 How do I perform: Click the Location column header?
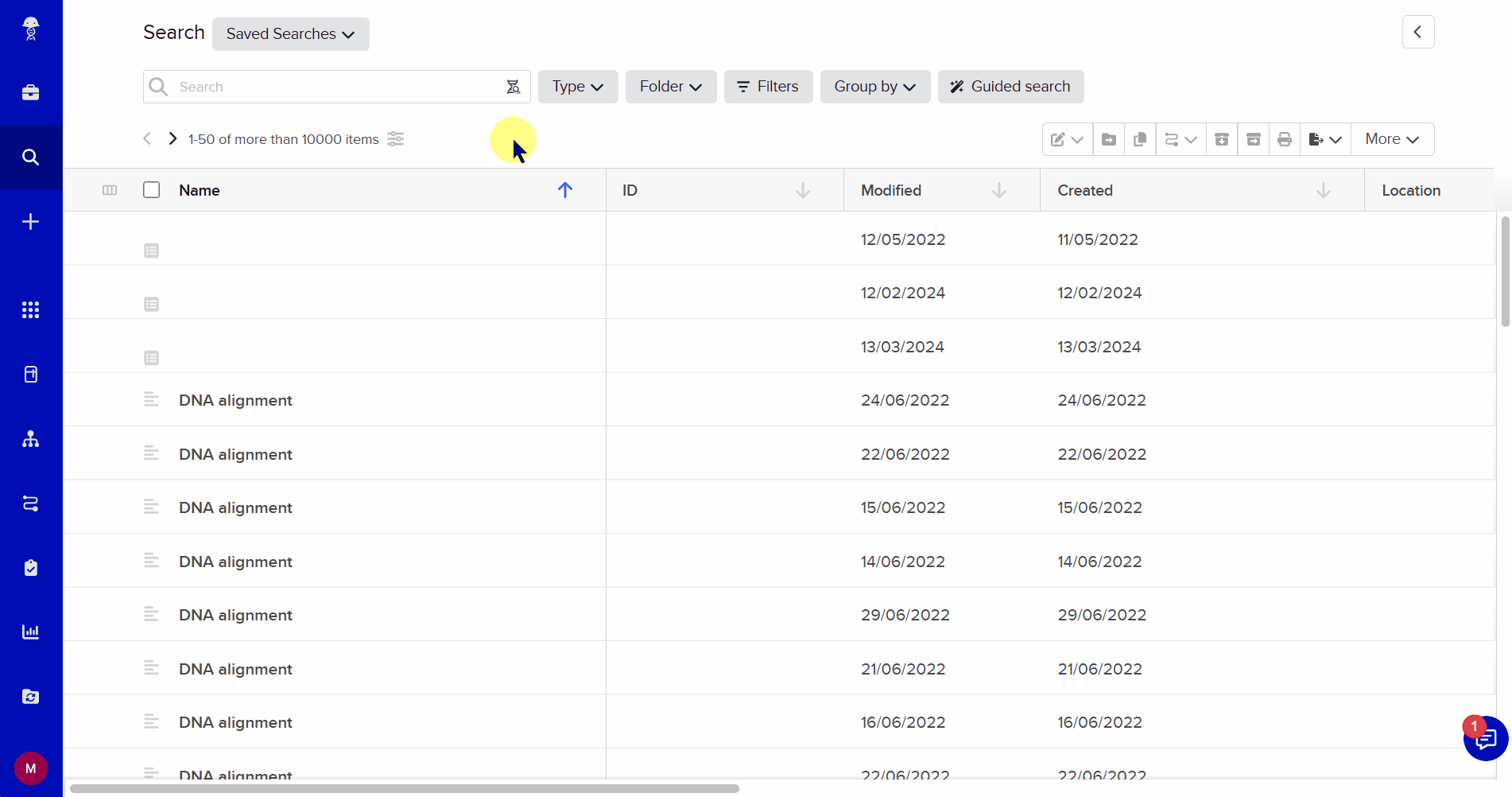point(1411,190)
